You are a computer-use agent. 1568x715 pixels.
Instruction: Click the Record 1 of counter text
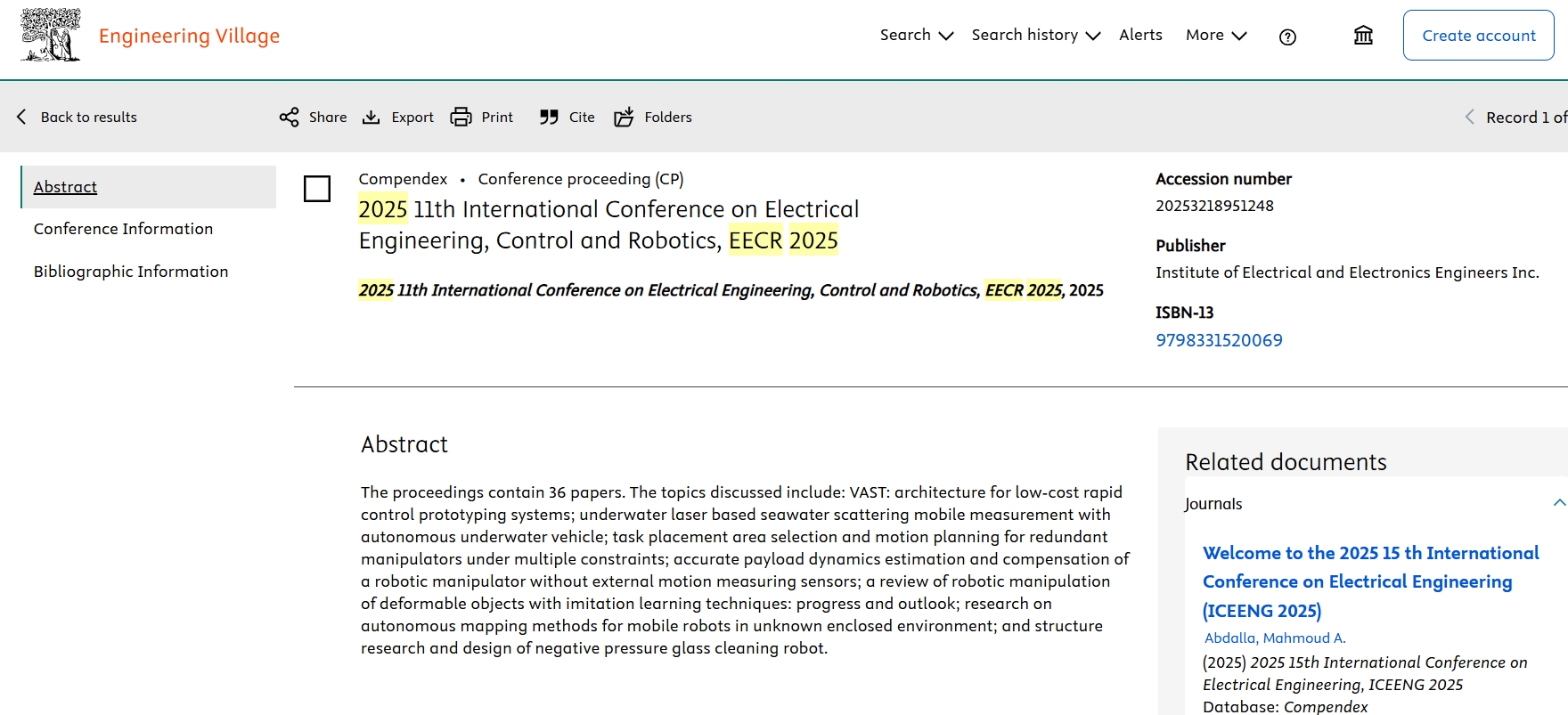1527,117
